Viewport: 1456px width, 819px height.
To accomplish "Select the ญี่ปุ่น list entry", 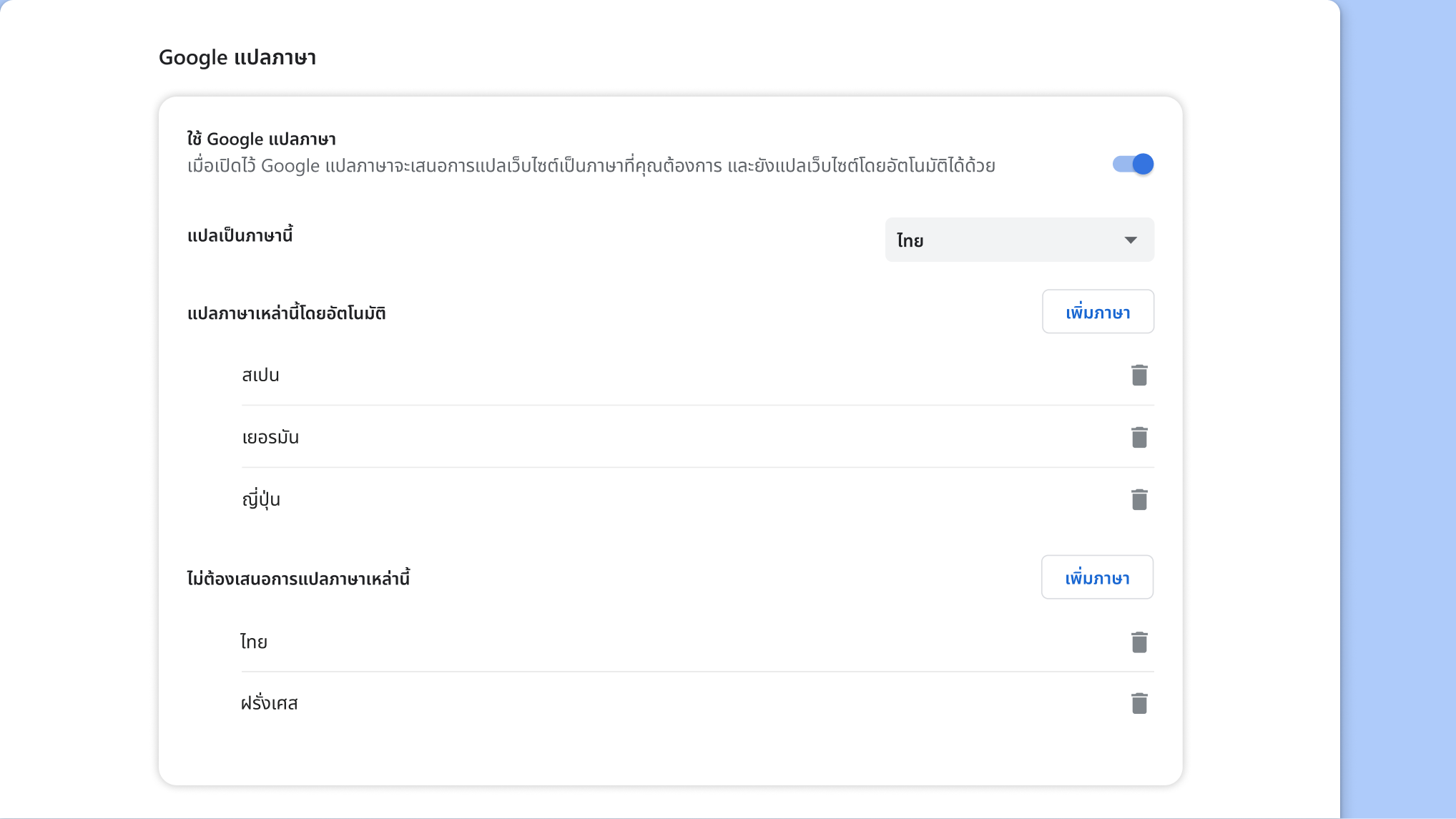I will pos(262,499).
